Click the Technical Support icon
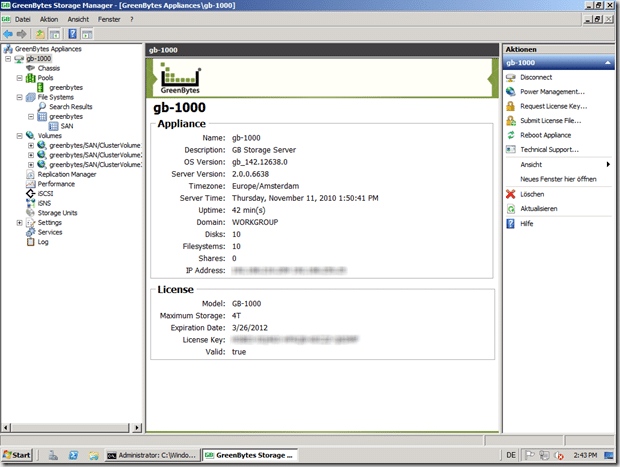The height and width of the screenshot is (467, 620). (x=510, y=149)
